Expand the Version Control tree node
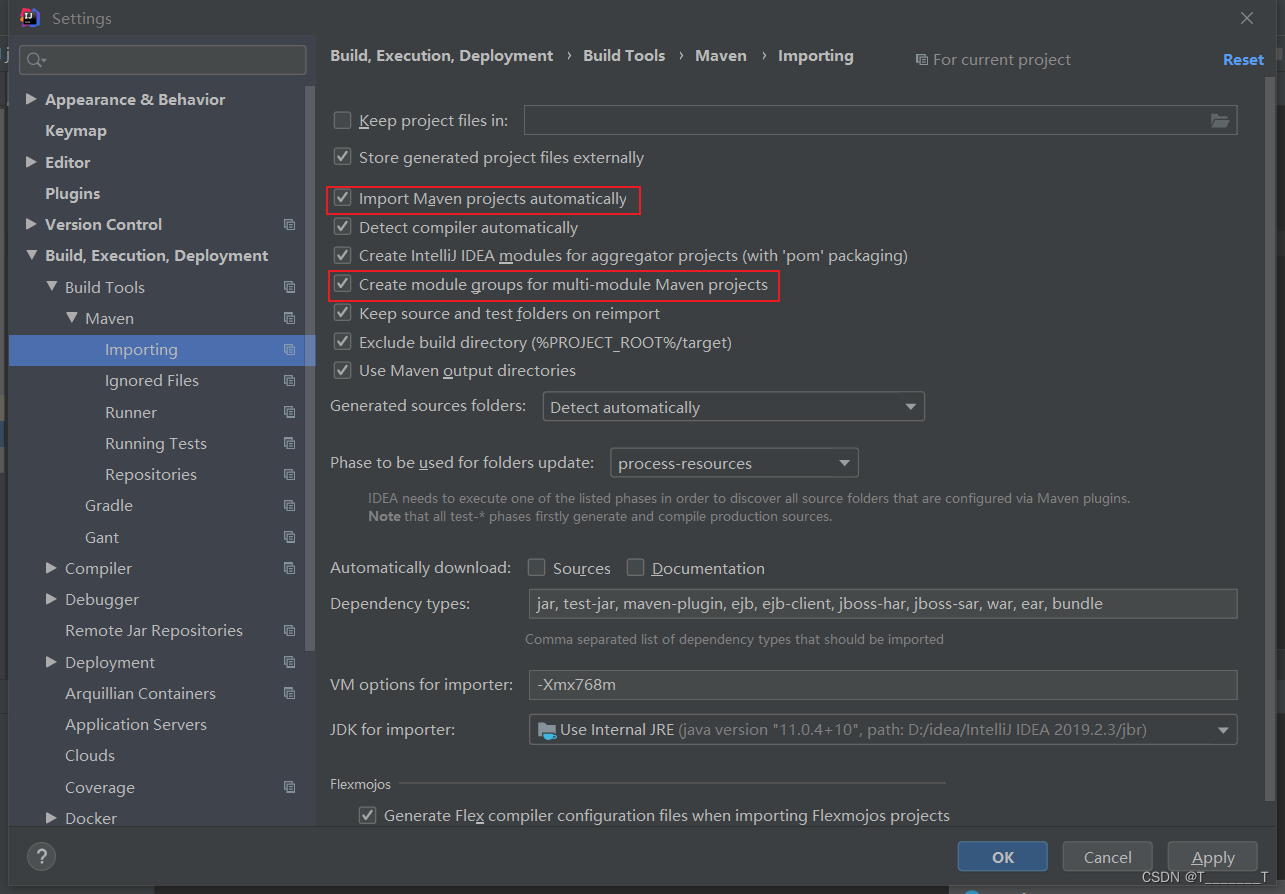Screen dimensions: 1285x894 click(31, 224)
